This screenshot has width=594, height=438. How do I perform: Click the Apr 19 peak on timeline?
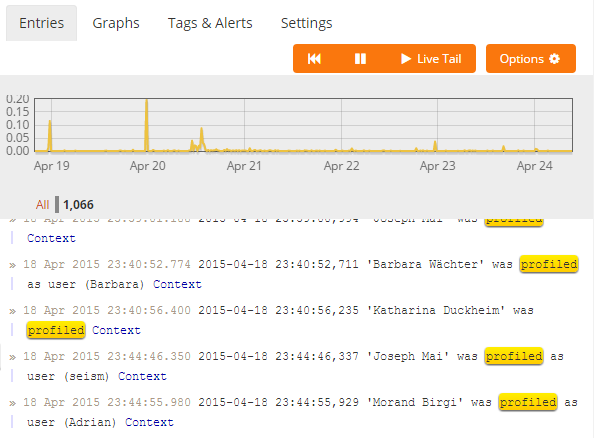[x=50, y=136]
